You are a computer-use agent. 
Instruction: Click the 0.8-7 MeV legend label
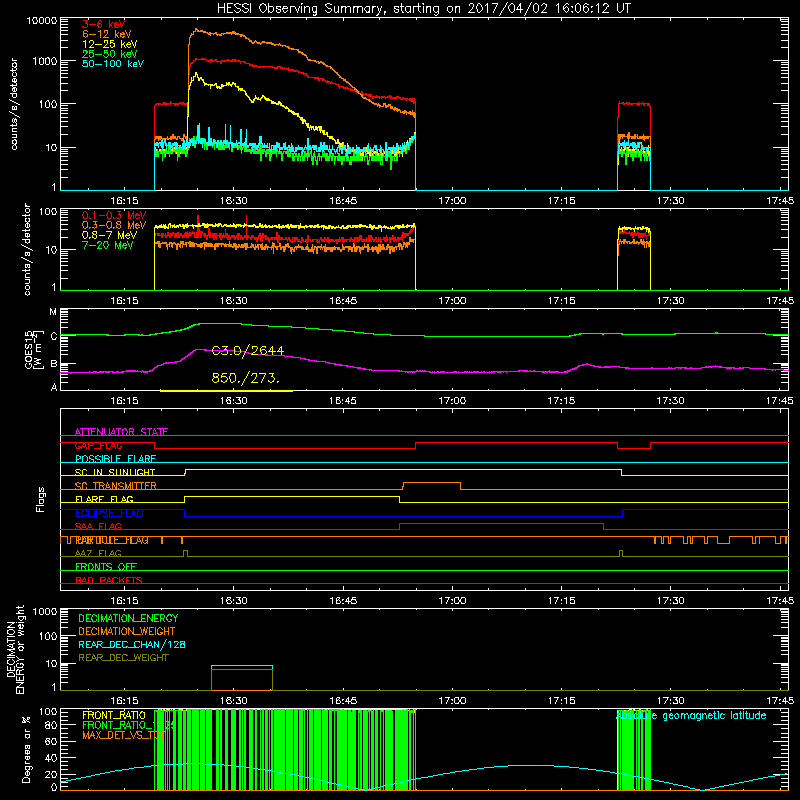point(109,235)
